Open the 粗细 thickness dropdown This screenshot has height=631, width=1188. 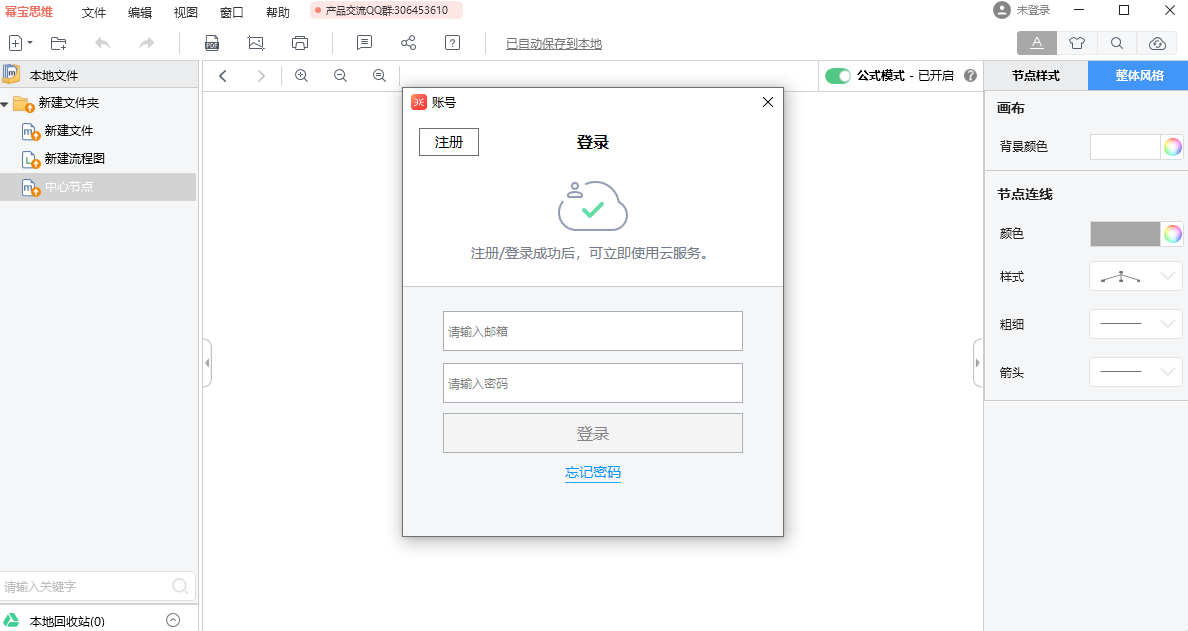click(1135, 324)
